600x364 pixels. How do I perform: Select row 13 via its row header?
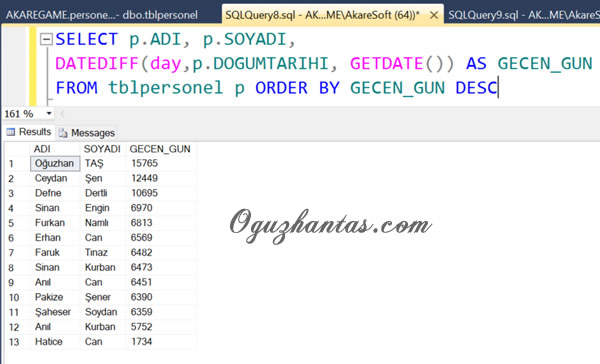click(17, 342)
